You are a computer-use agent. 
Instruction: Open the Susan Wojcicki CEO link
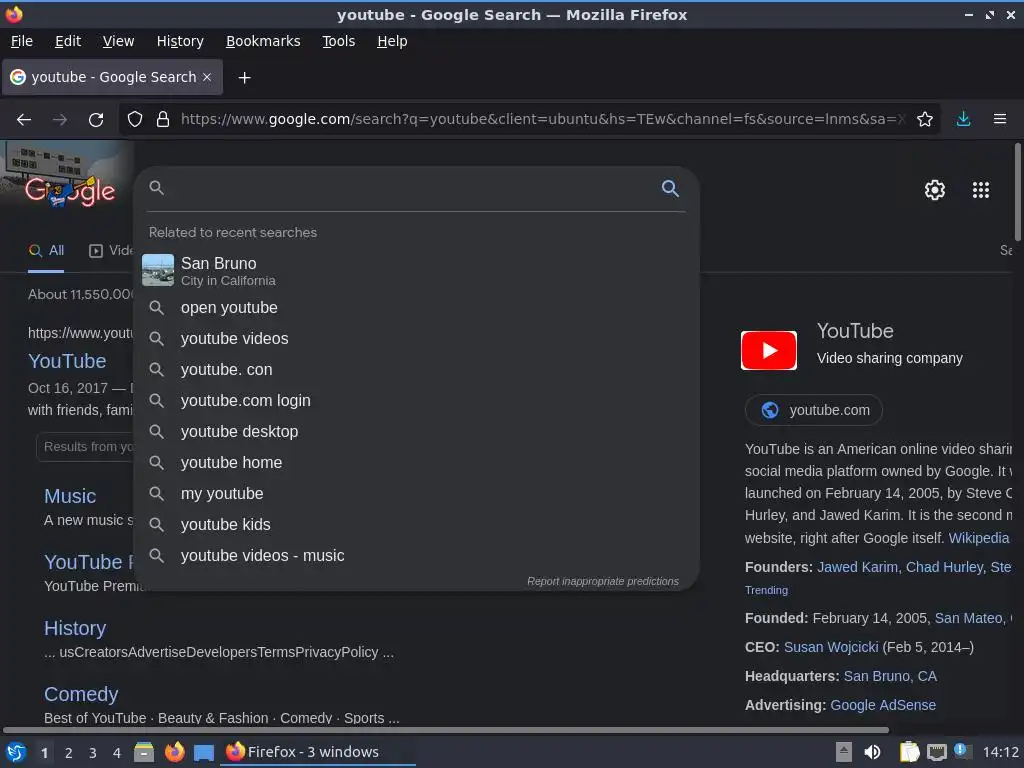point(831,647)
